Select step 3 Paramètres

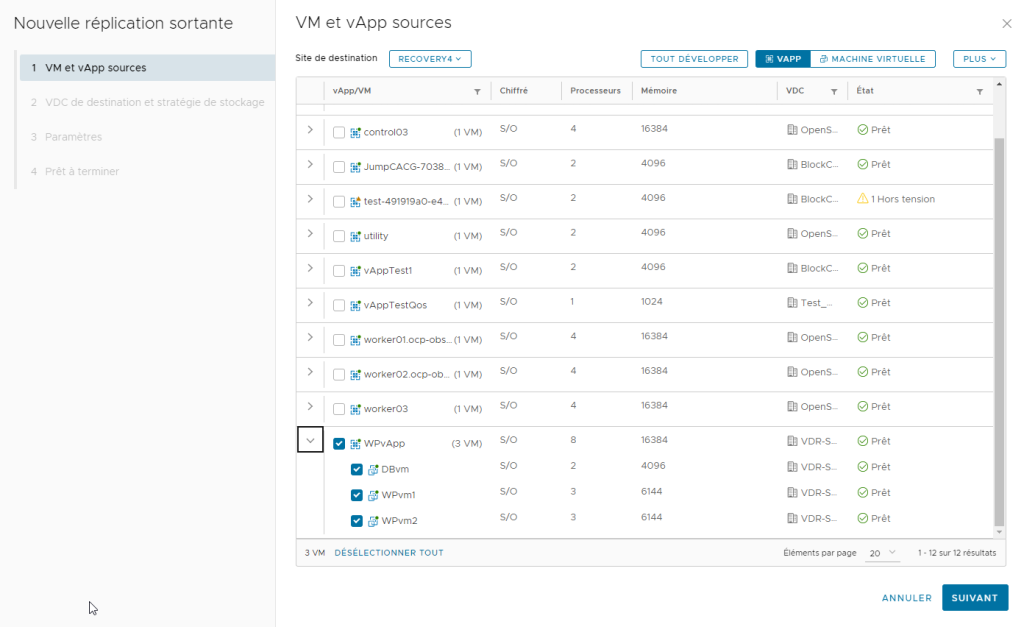click(x=147, y=137)
